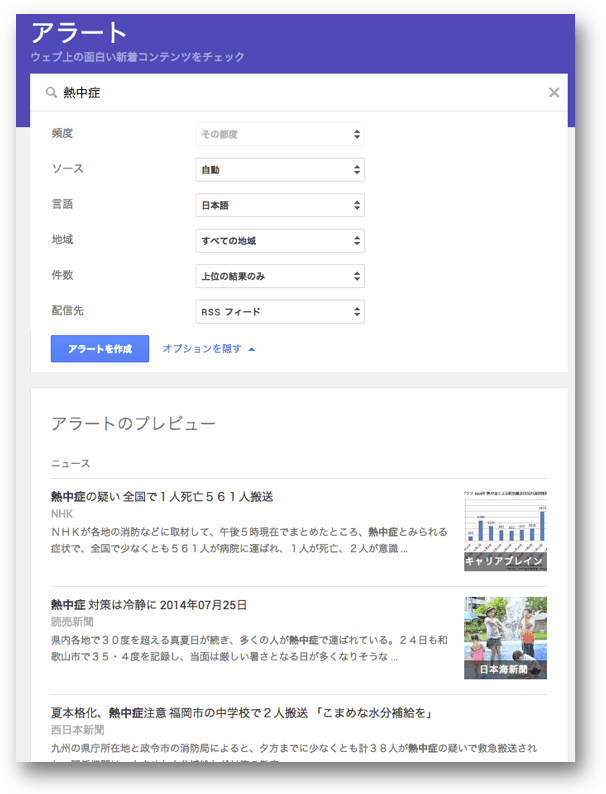606x794 pixels.
Task: Open headline 熱中症 対策は冷静に 2014年07月25日
Action: 149,605
